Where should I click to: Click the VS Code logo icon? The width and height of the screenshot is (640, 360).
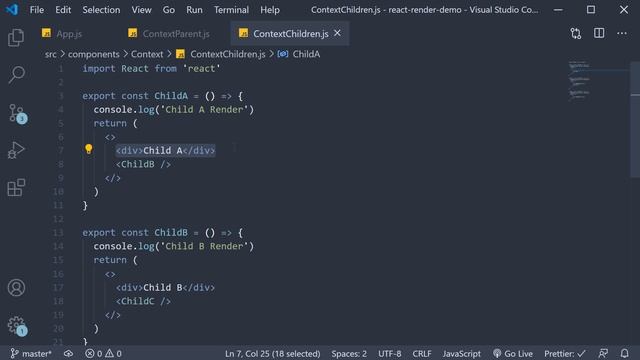tap(12, 9)
